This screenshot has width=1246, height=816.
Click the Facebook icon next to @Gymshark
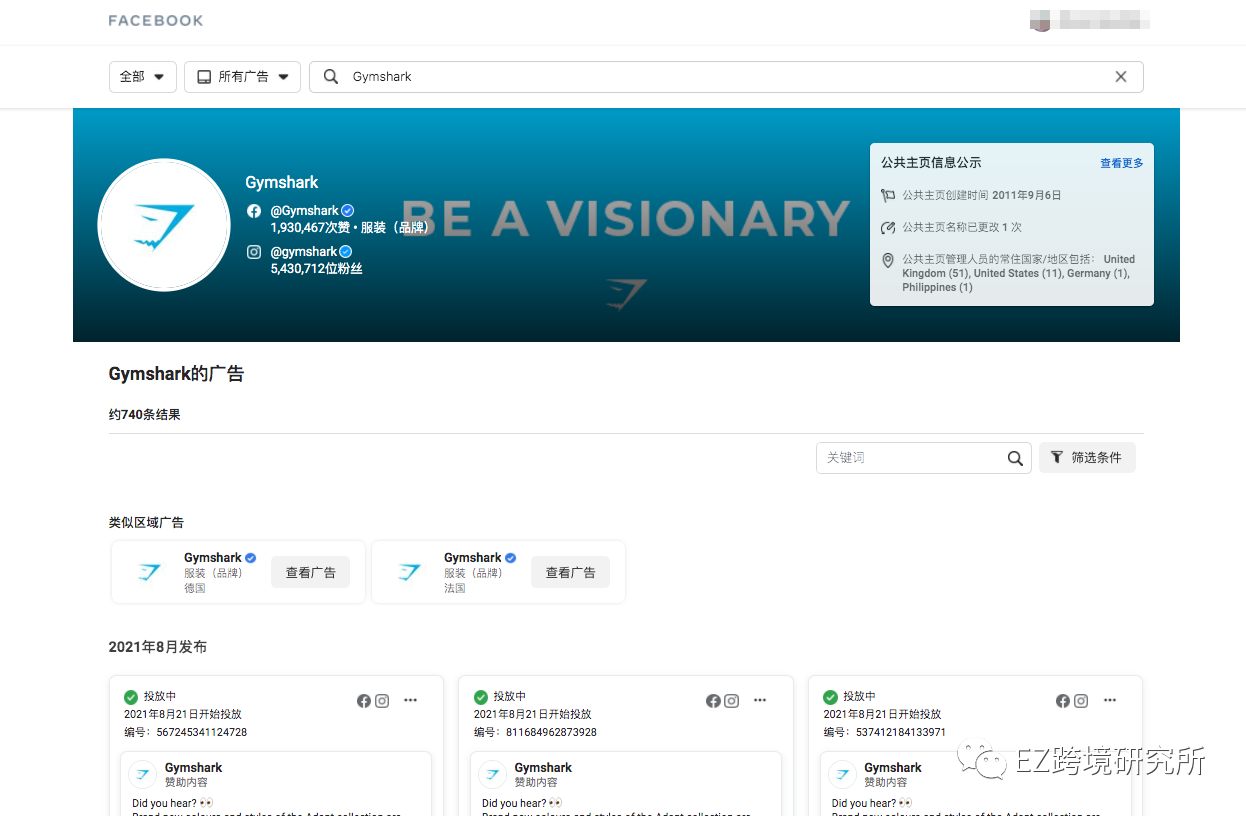point(254,211)
